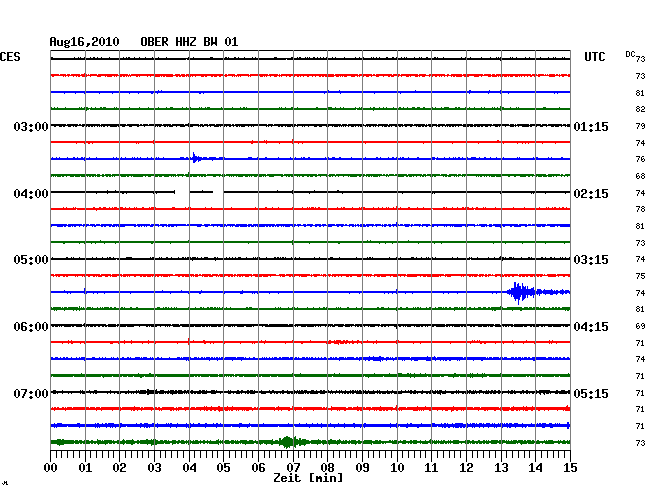Click the DC value 76
Viewport: 650px width, 494px height.
point(640,159)
